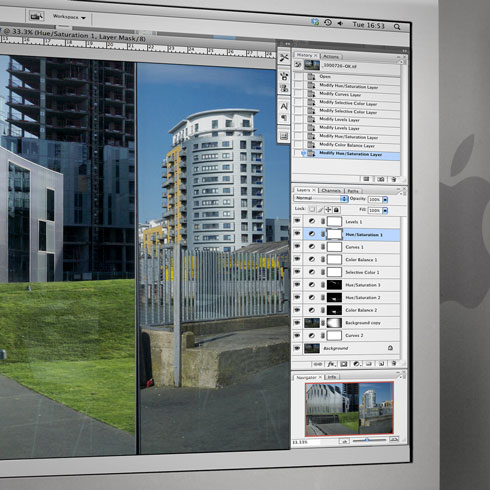Toggle lock transparent pixels

click(x=312, y=209)
